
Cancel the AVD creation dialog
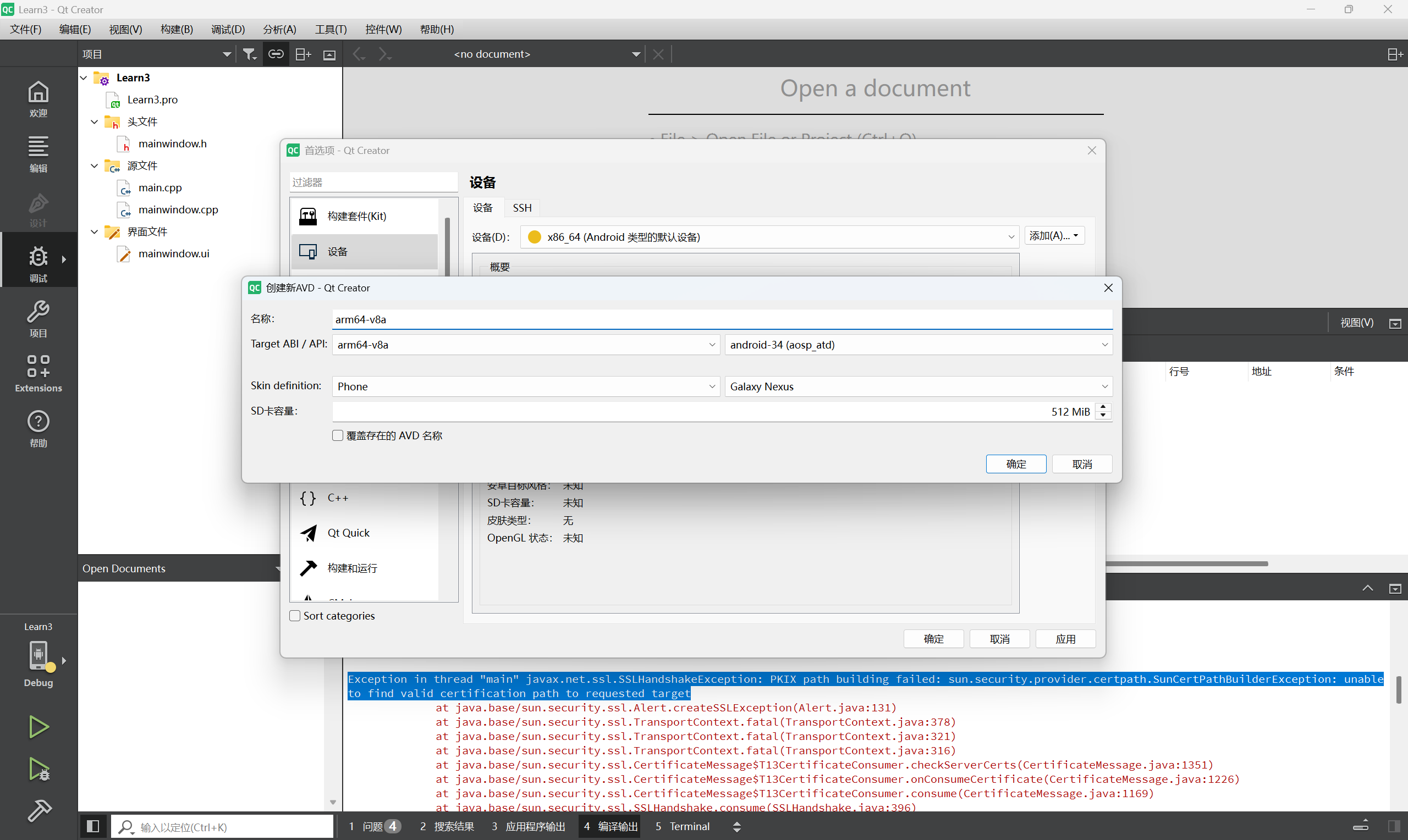point(1082,464)
